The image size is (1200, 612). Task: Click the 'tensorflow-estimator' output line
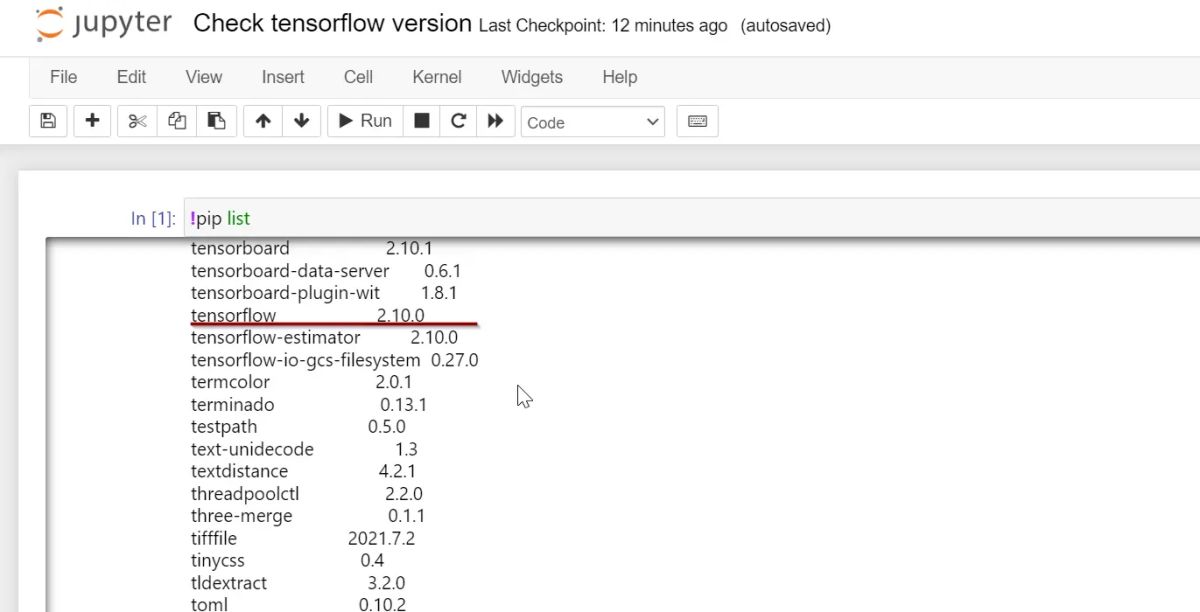pyautogui.click(x=324, y=337)
